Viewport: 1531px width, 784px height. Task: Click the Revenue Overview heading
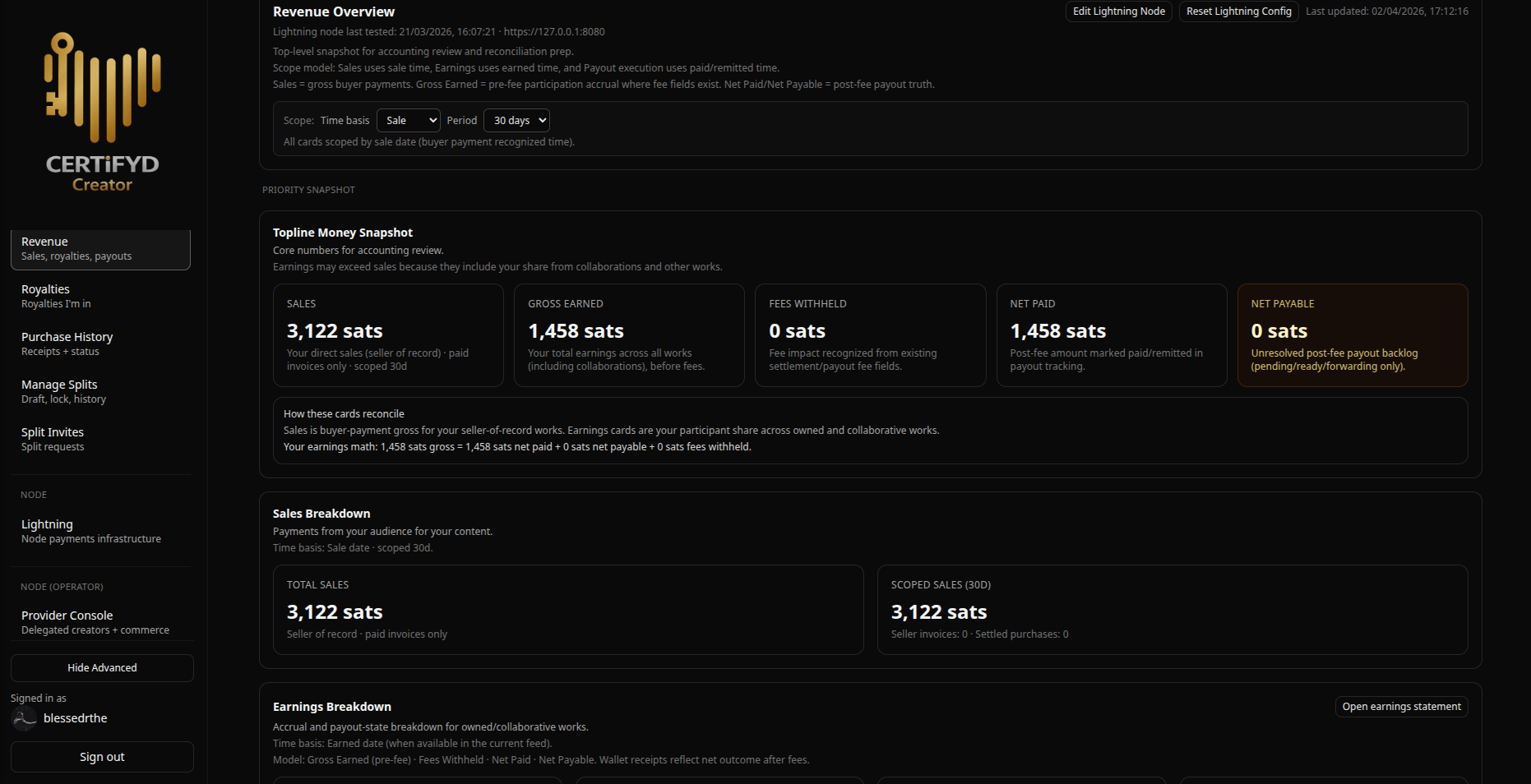334,12
